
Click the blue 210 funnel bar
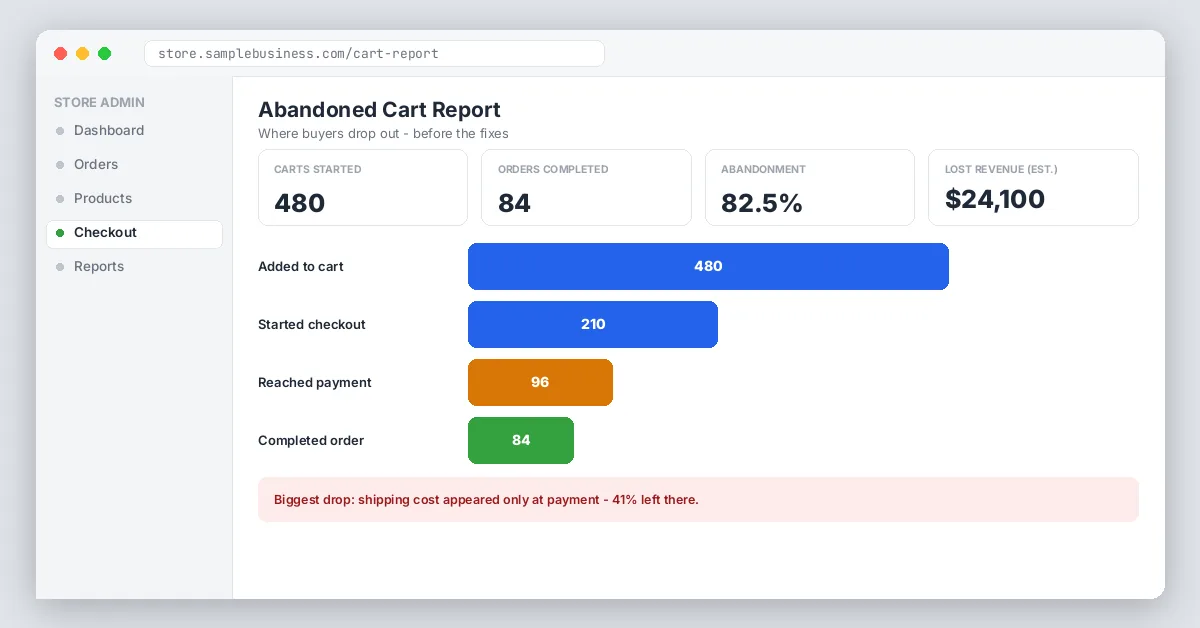coord(593,325)
